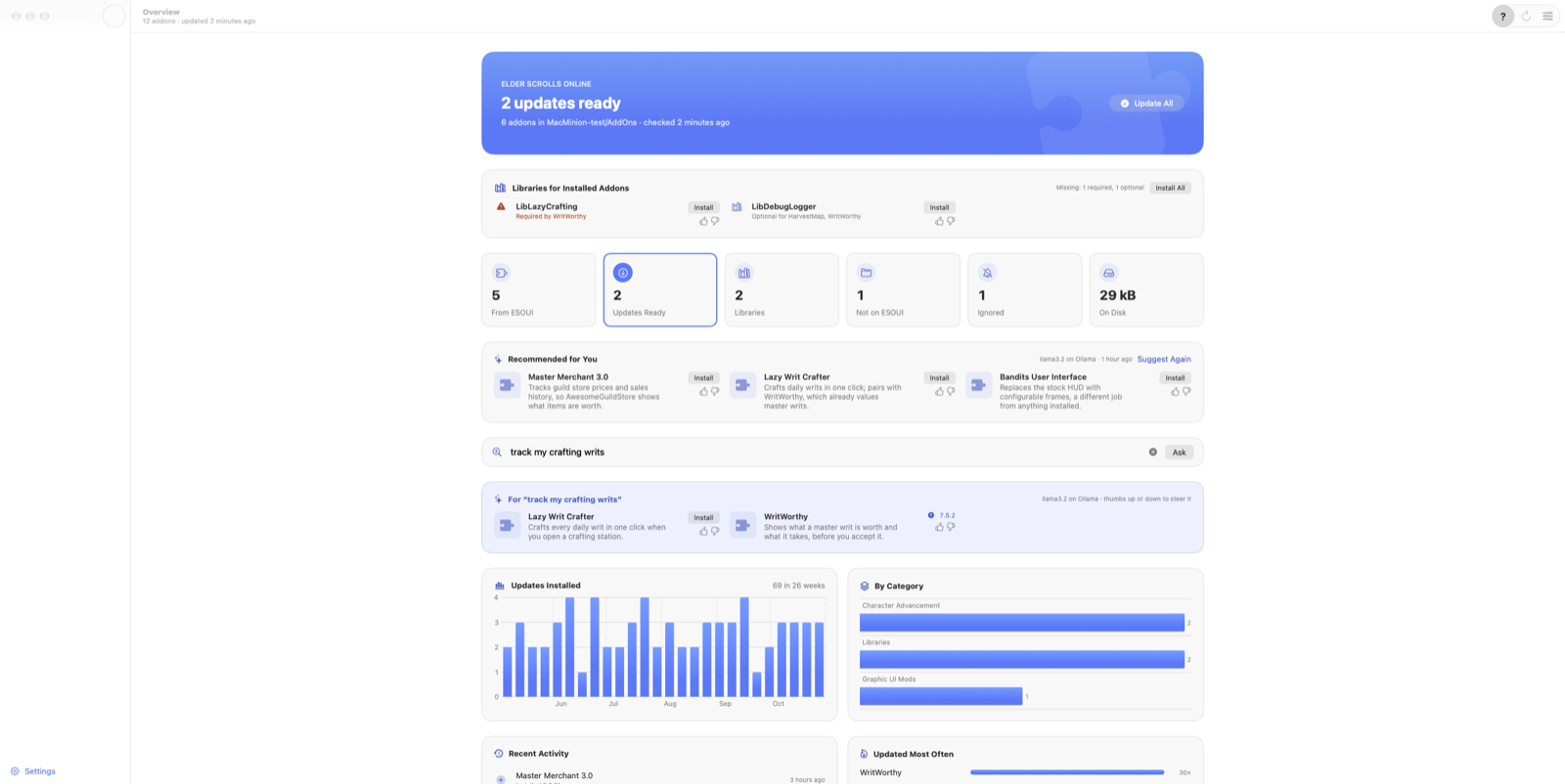
Task: Click the Character Advancement category bar
Action: pyautogui.click(x=1022, y=623)
